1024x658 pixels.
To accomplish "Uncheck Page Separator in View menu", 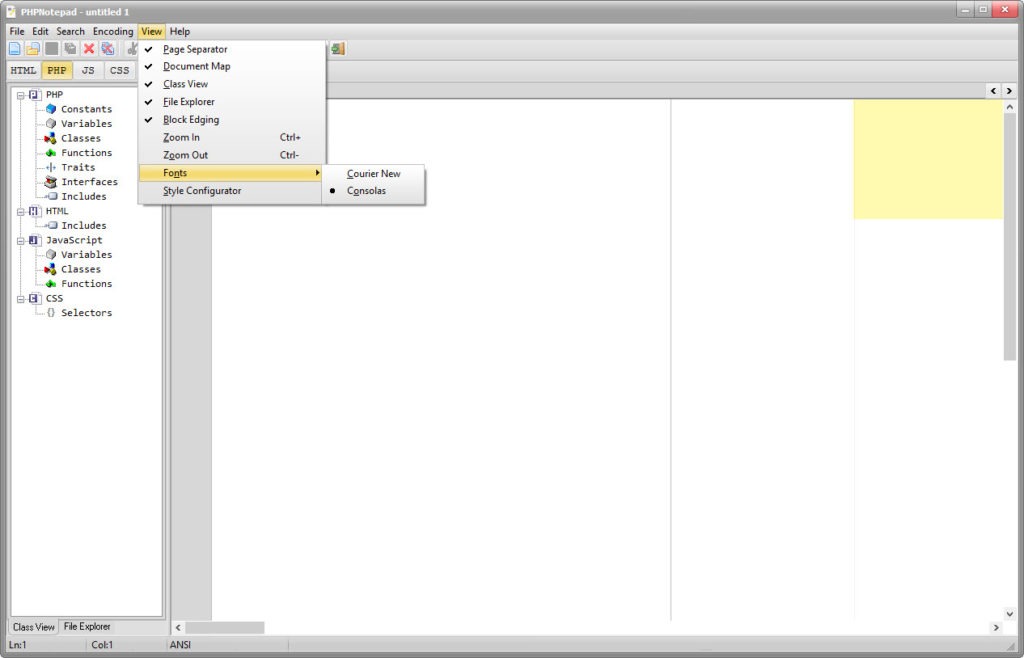I will click(x=232, y=49).
